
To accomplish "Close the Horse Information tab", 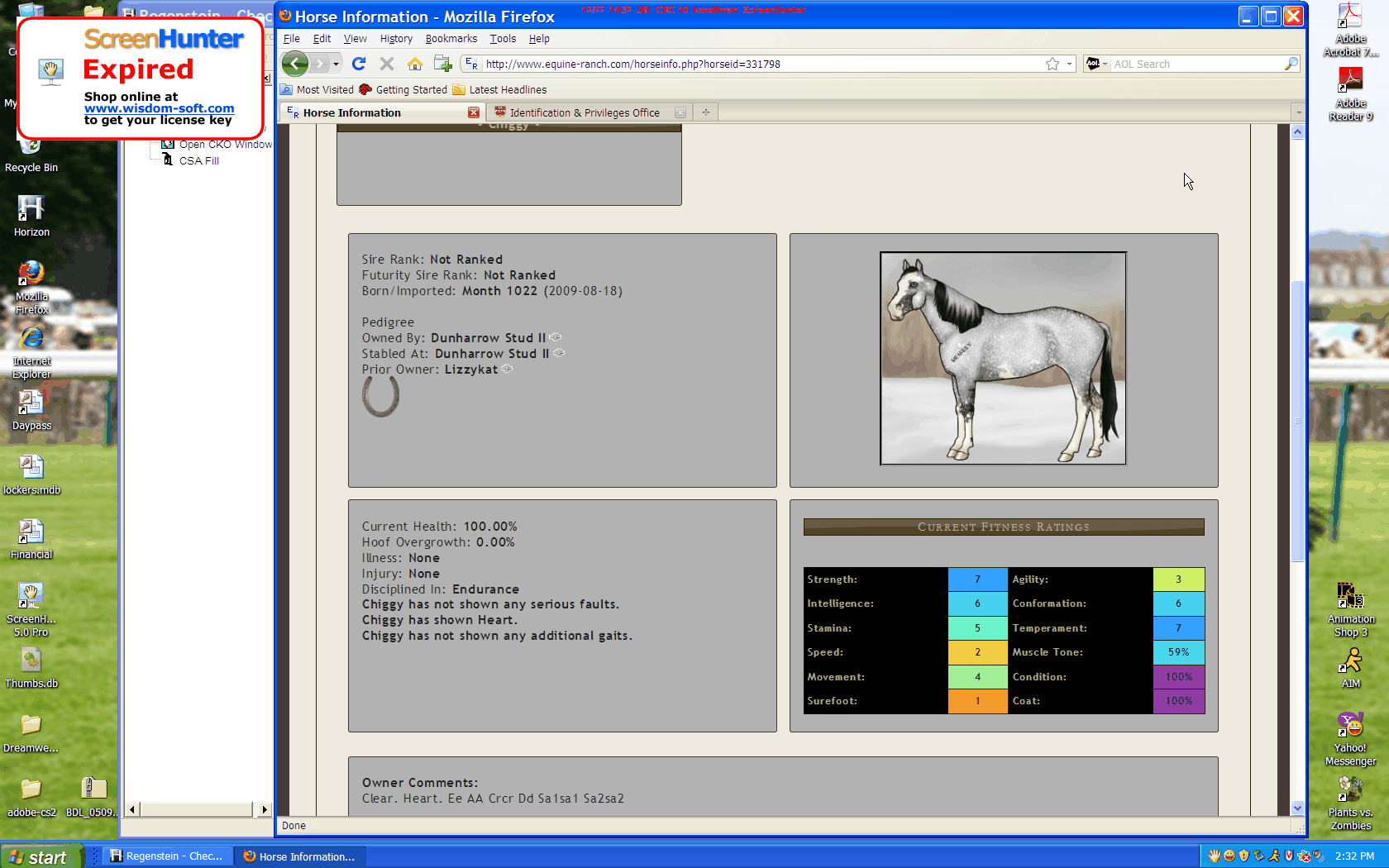I will [x=474, y=112].
